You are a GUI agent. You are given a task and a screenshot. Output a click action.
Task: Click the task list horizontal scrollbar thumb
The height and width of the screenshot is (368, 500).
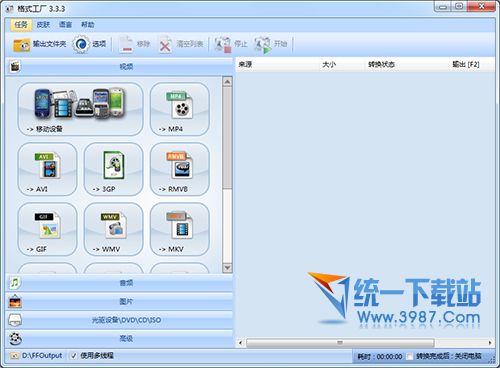point(340,343)
